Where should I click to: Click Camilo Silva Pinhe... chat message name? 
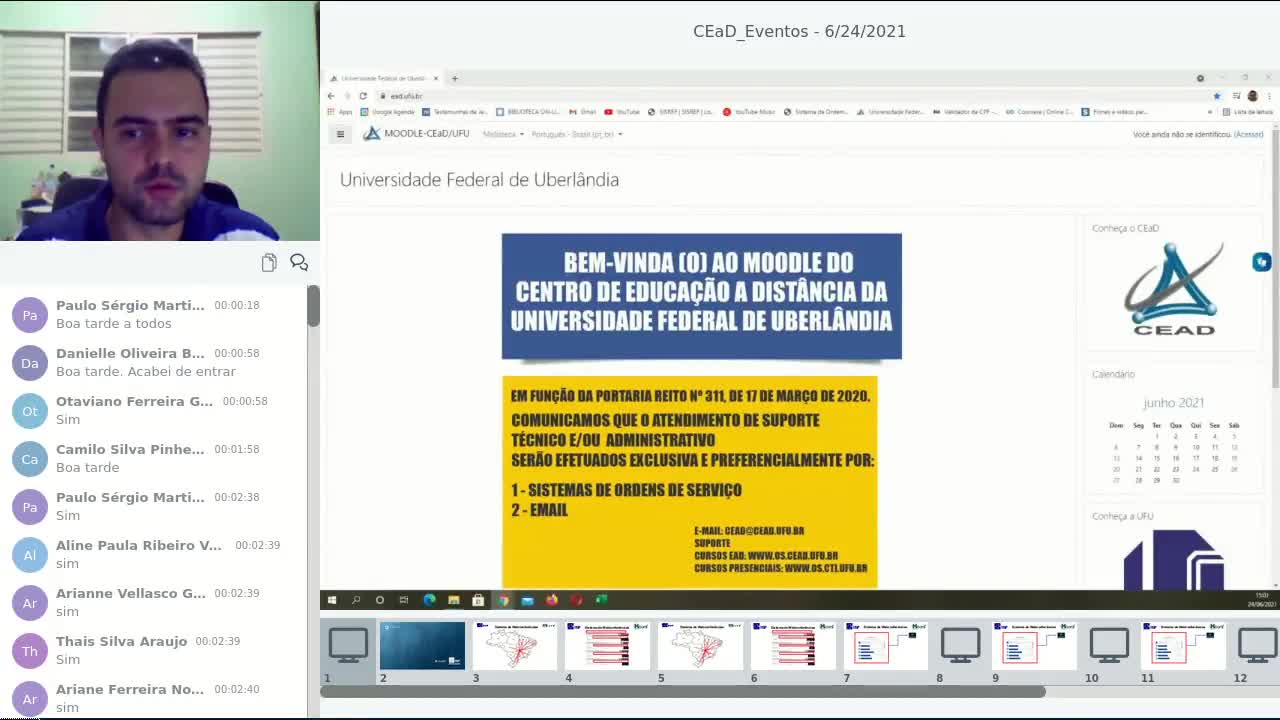point(130,449)
